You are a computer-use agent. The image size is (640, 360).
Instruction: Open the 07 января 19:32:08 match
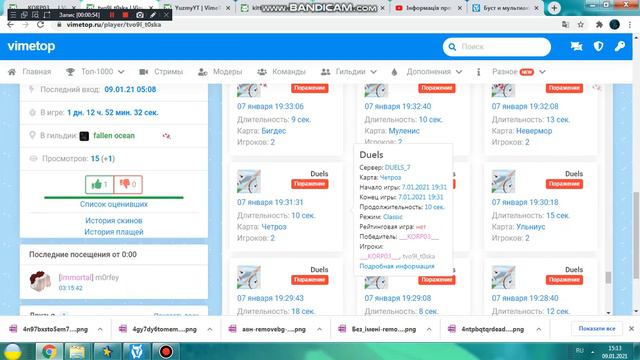(x=525, y=107)
